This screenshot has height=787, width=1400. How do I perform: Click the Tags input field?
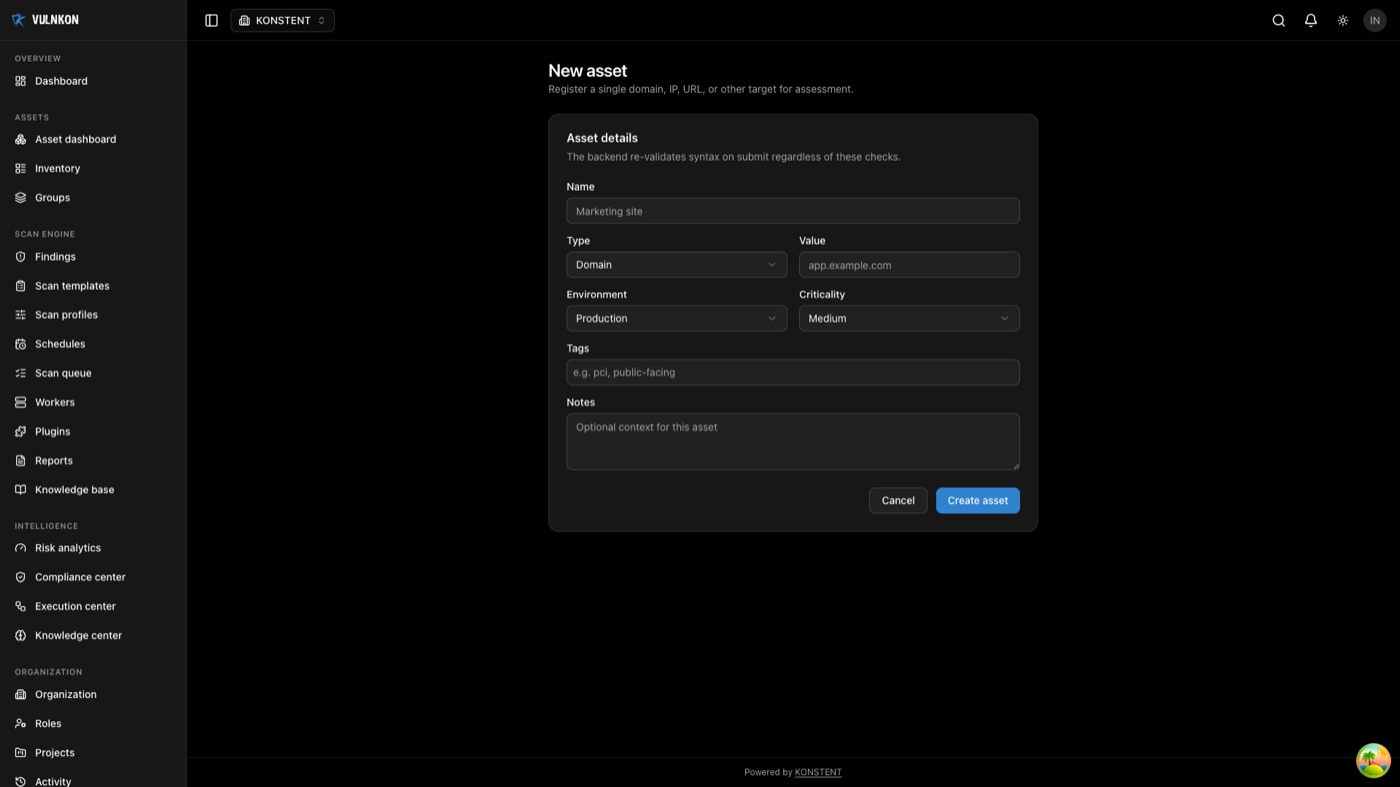pos(793,372)
